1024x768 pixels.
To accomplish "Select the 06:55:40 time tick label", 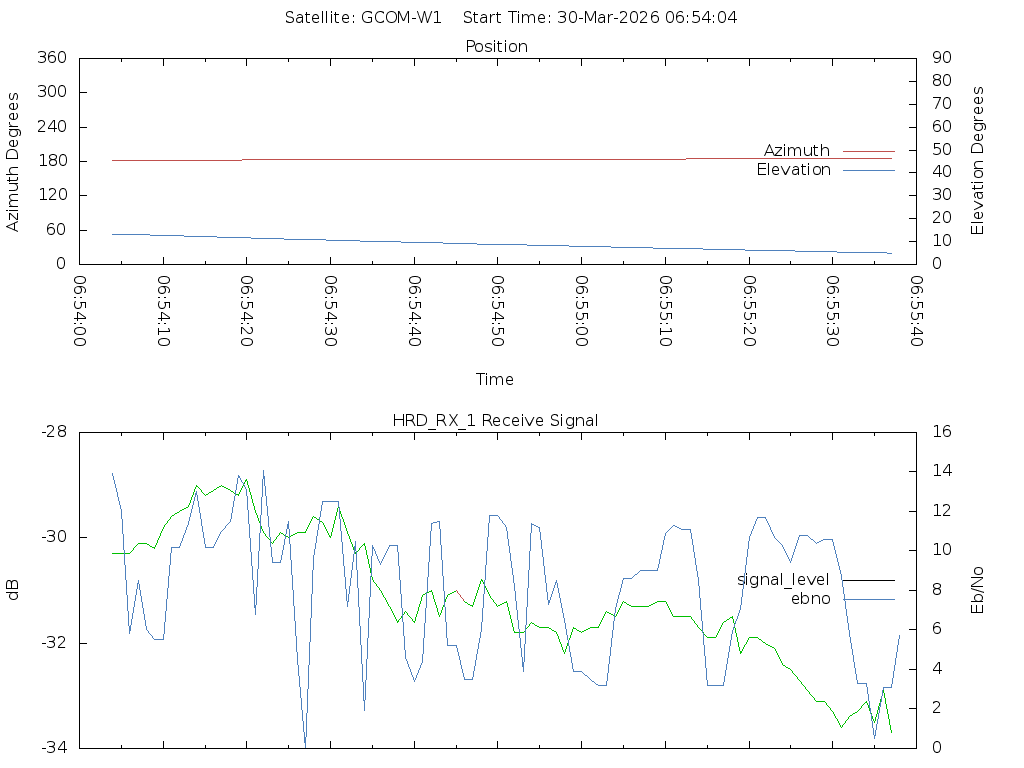I will click(916, 311).
